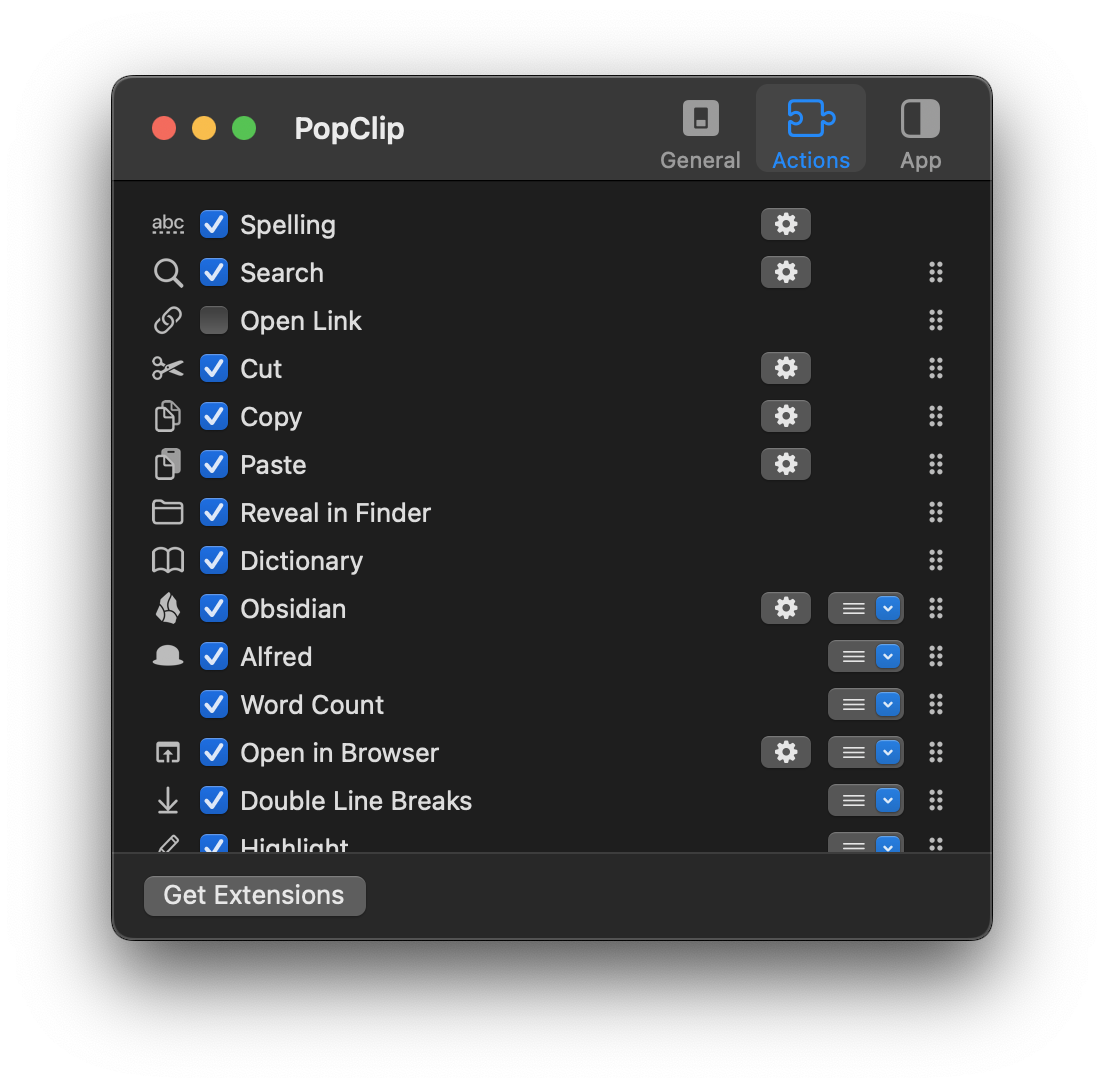Click the Alfred hat icon
The height and width of the screenshot is (1088, 1104).
coord(168,656)
